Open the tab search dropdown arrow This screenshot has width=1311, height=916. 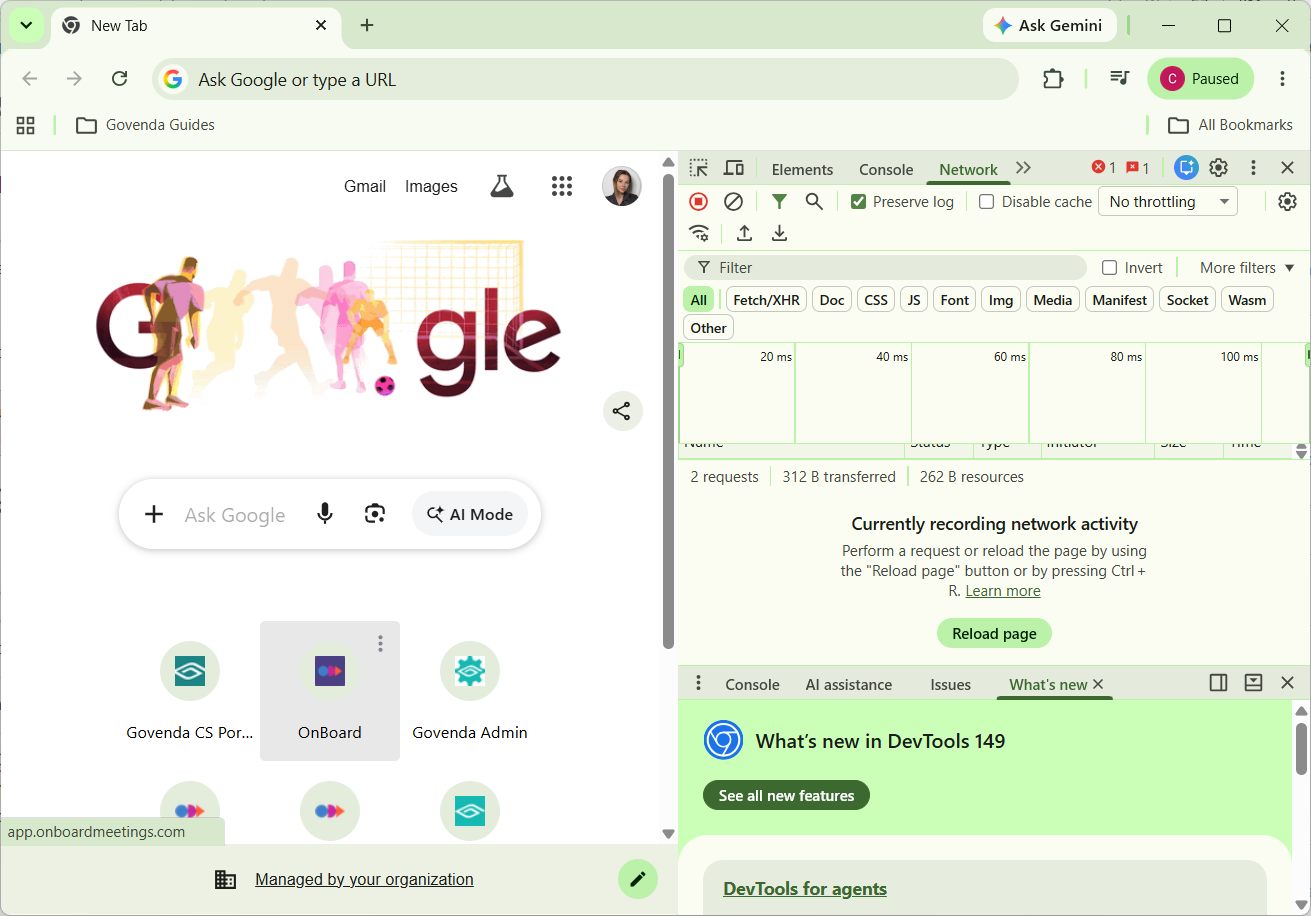click(27, 26)
